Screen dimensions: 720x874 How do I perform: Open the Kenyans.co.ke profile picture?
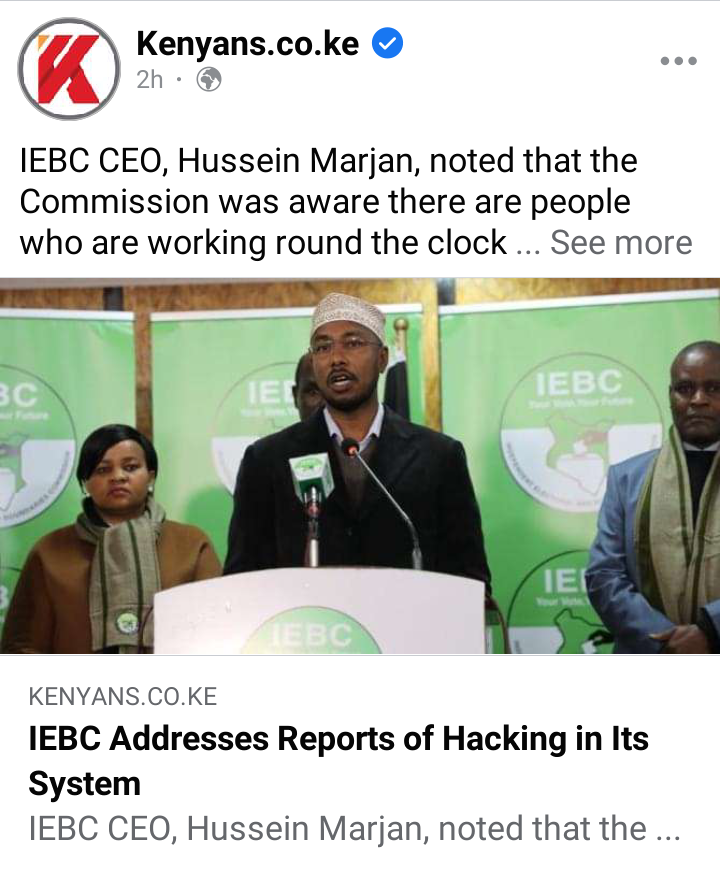point(69,69)
